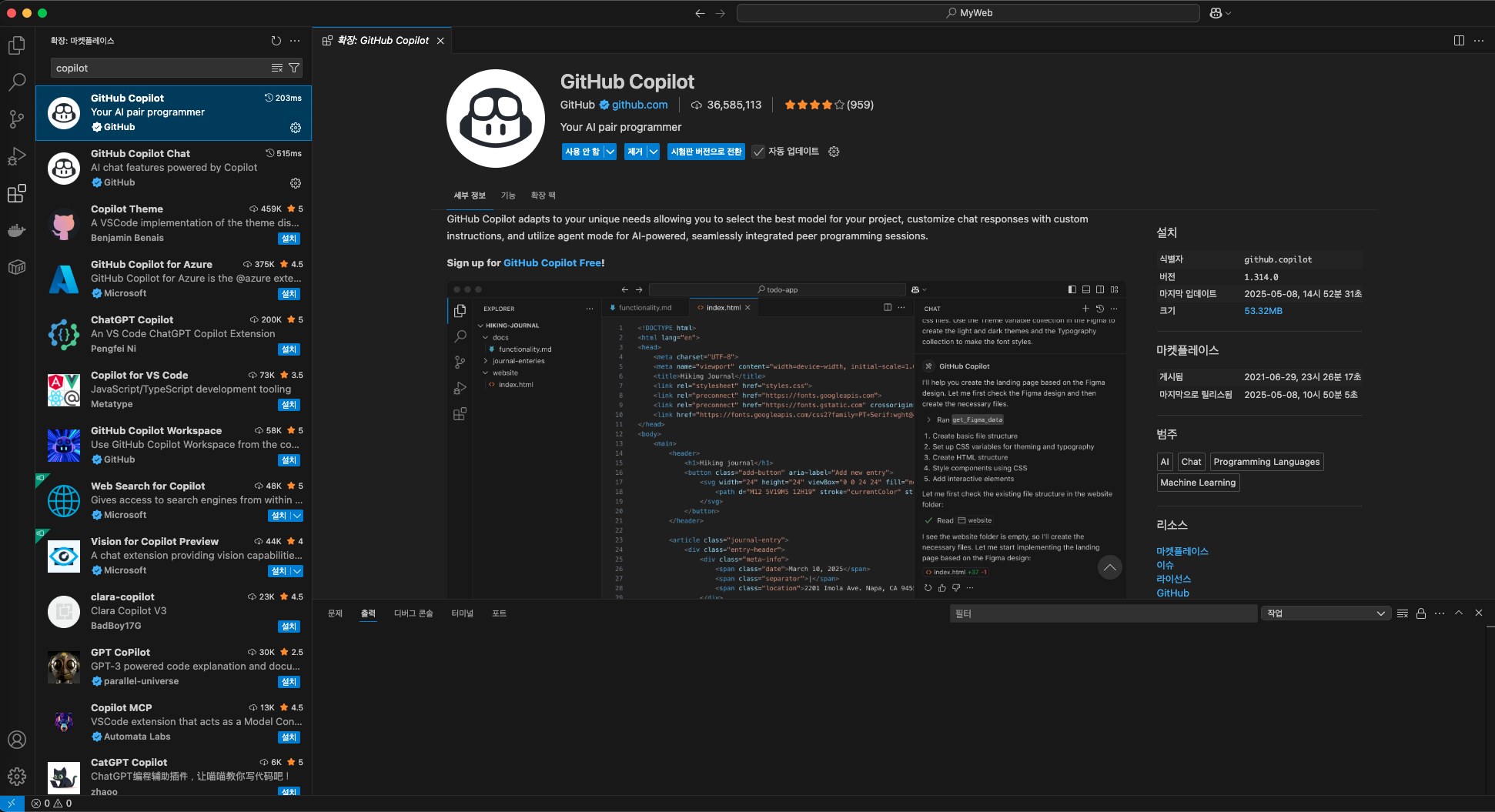Click the disable extension button

(583, 152)
